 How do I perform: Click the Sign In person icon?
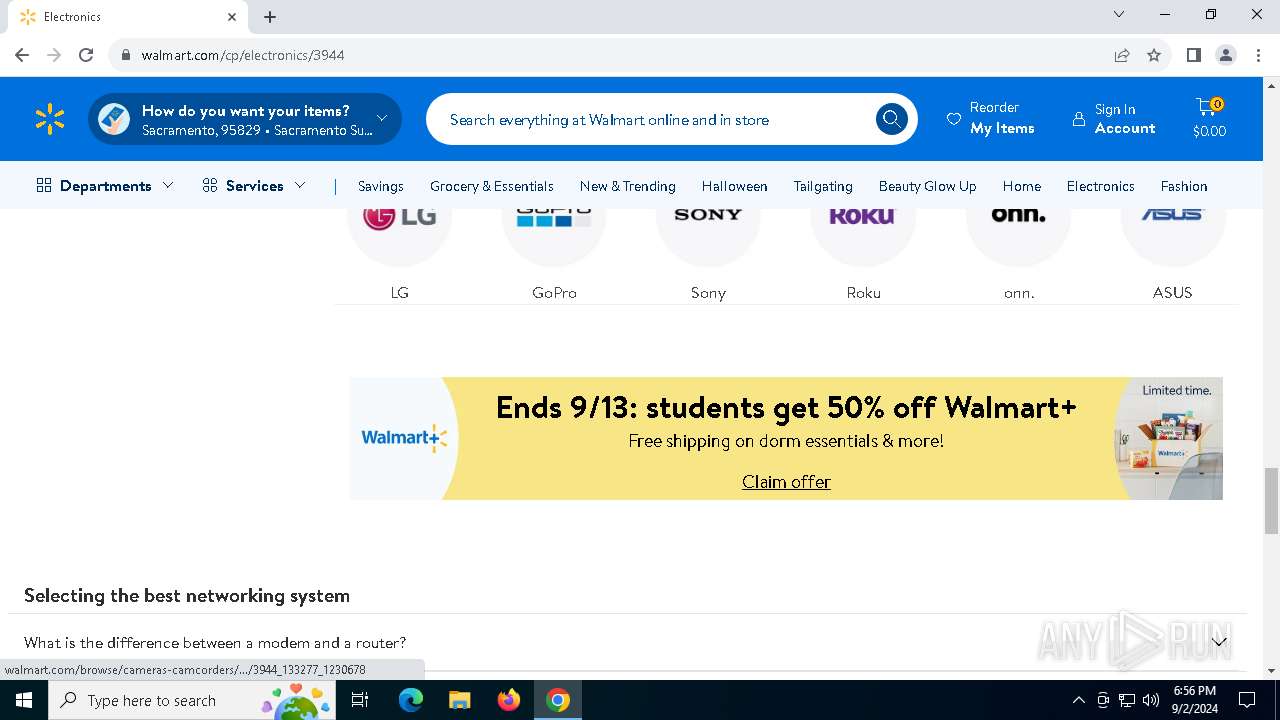pos(1078,119)
